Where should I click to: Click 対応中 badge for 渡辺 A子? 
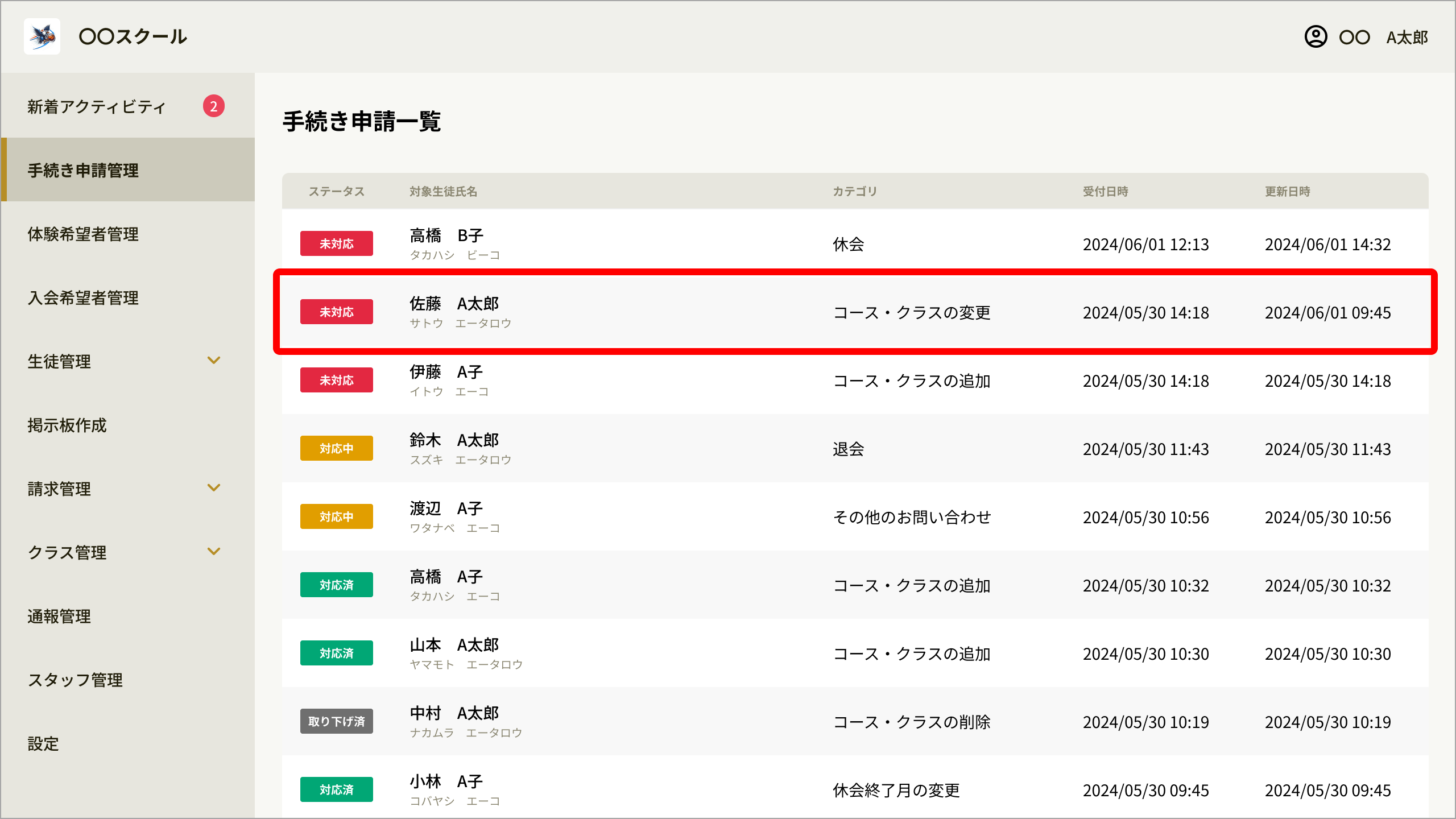pyautogui.click(x=337, y=516)
